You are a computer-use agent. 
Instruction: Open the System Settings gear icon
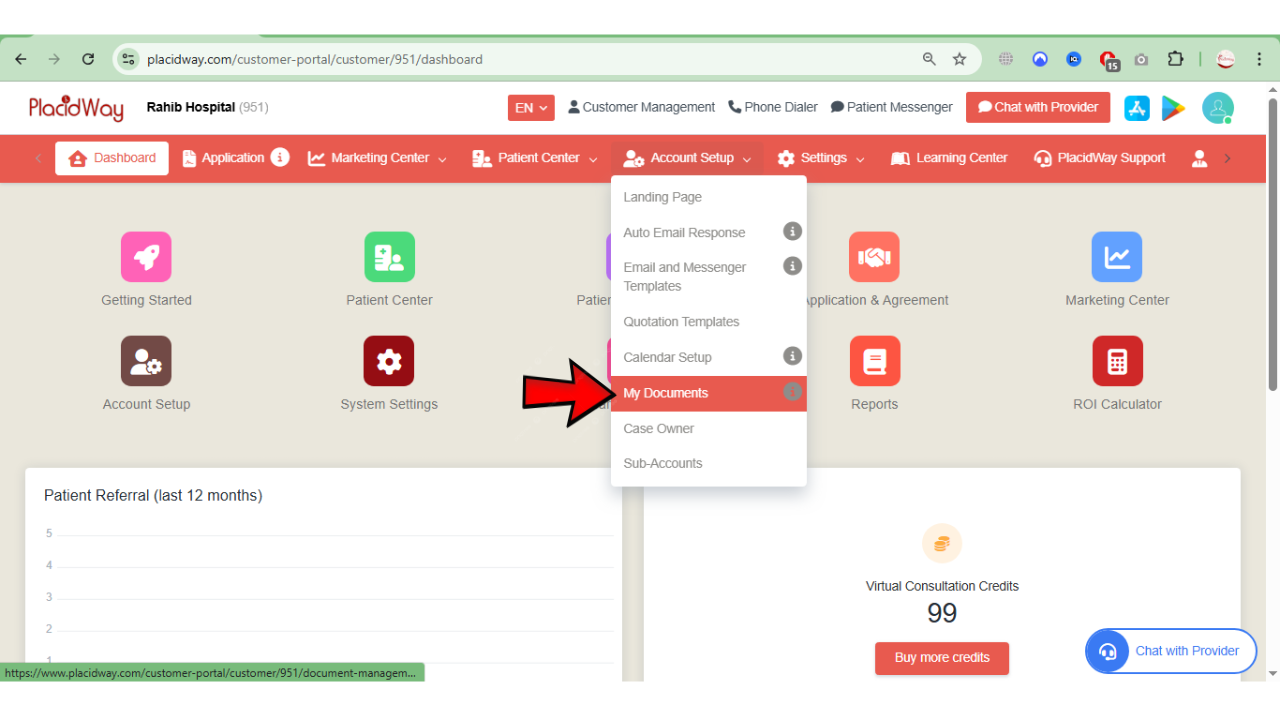(389, 361)
